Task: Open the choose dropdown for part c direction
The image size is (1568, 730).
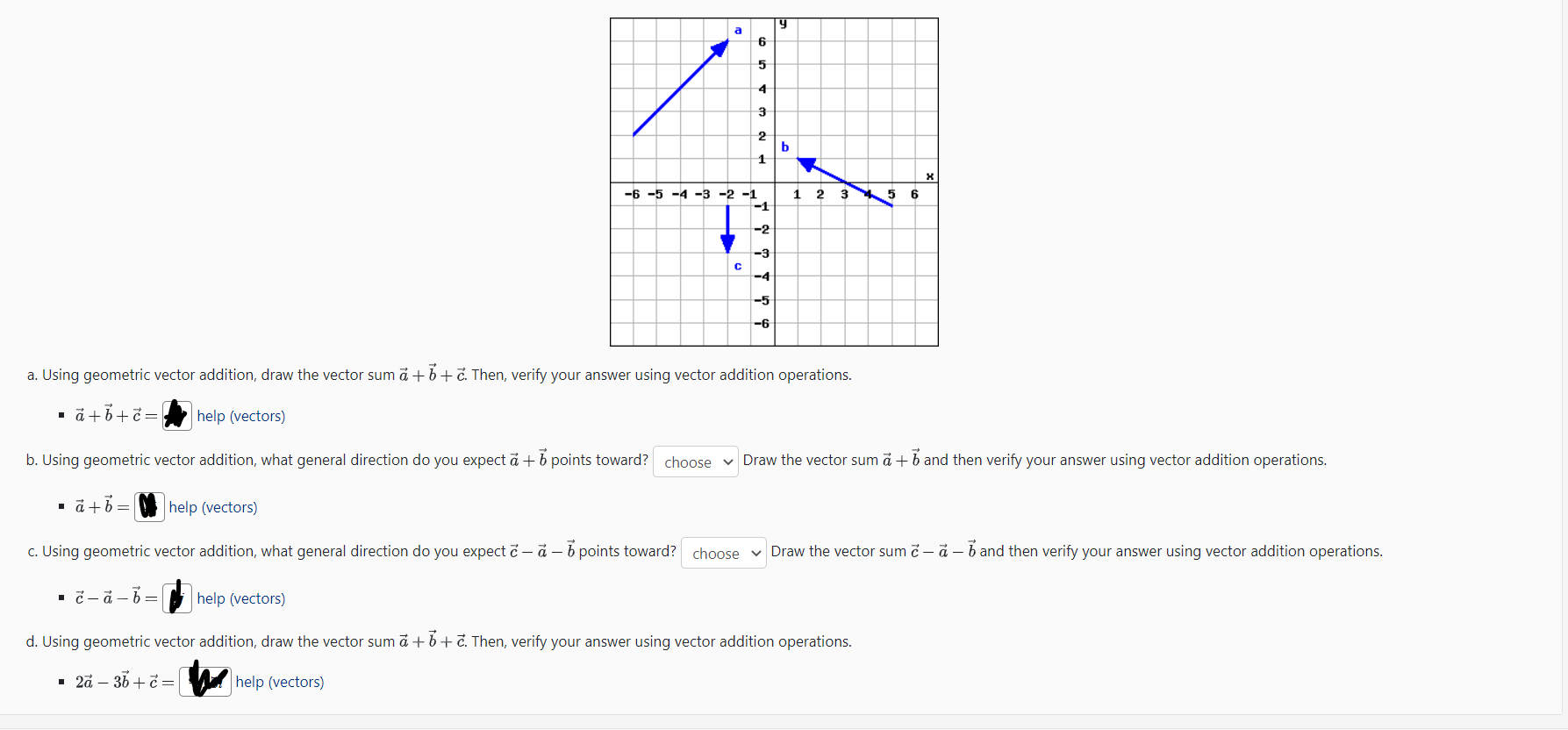Action: [x=722, y=553]
